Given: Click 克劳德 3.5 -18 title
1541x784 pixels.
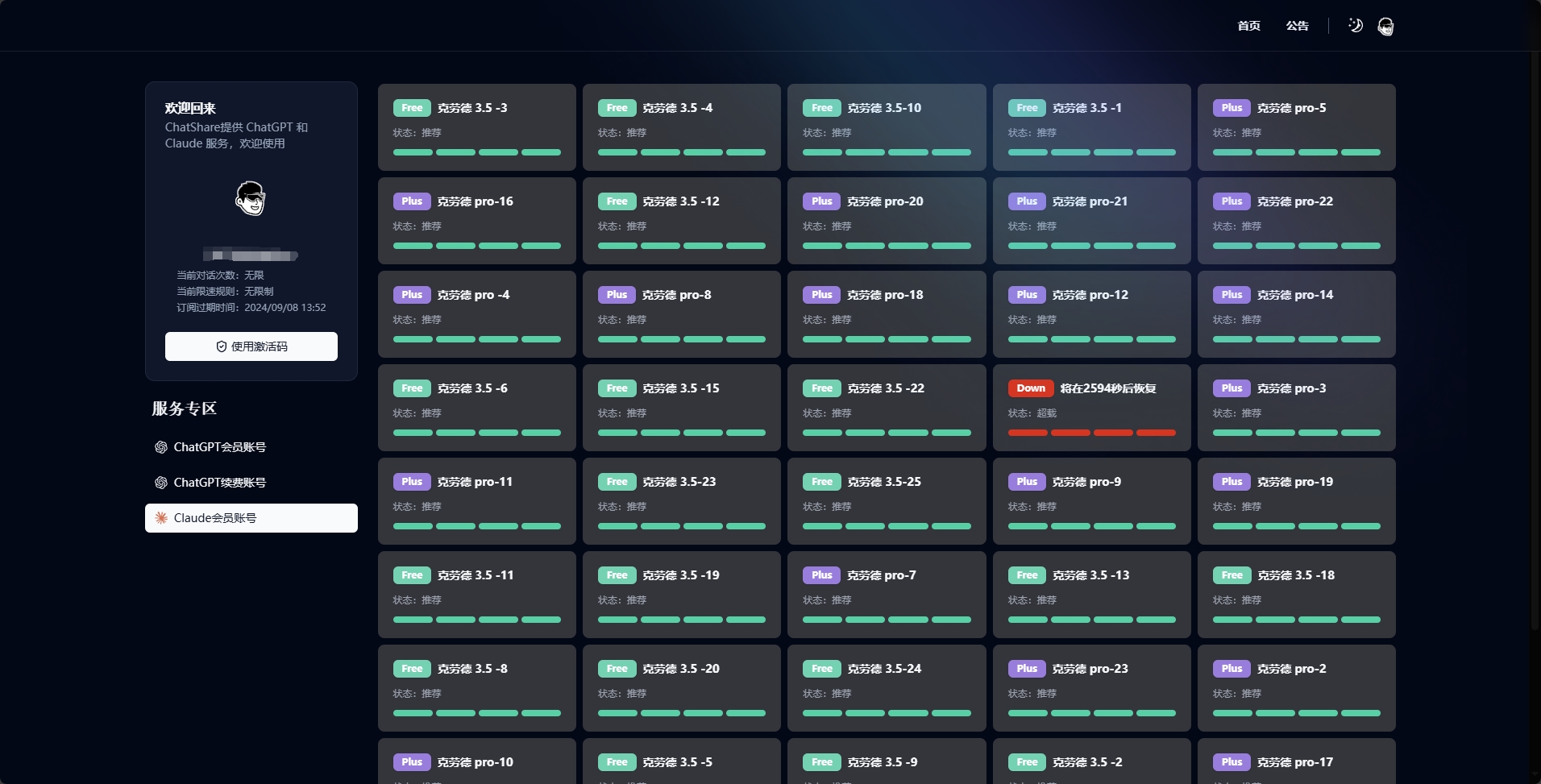Looking at the screenshot, I should (x=1296, y=575).
